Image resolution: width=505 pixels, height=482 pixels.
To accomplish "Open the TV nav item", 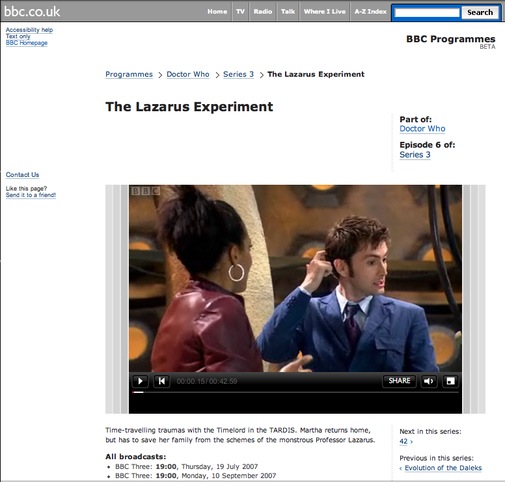I will tap(240, 11).
